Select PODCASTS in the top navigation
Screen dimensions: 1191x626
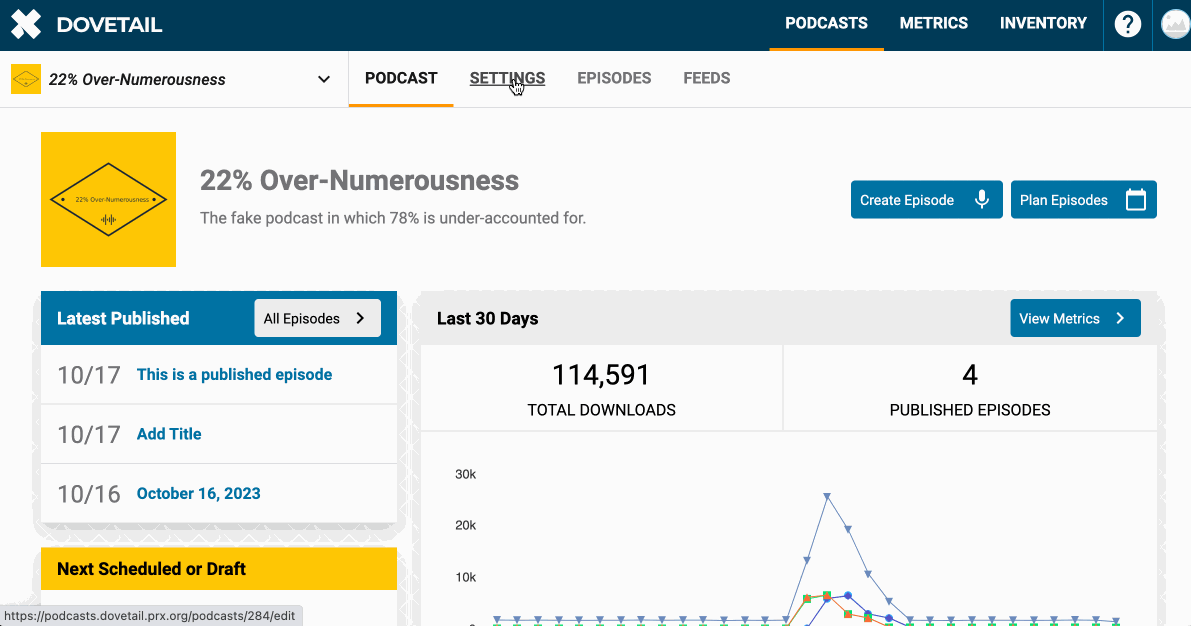(826, 23)
